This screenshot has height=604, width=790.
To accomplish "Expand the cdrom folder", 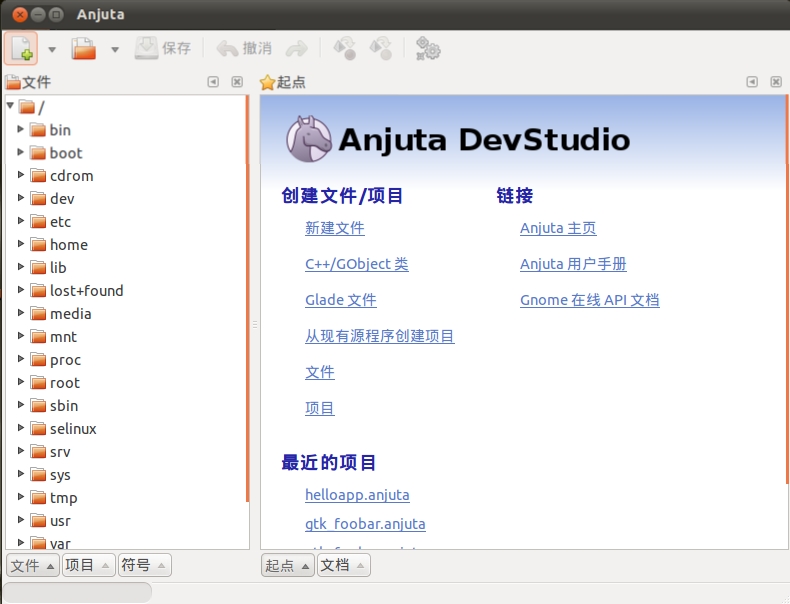I will pyautogui.click(x=21, y=175).
